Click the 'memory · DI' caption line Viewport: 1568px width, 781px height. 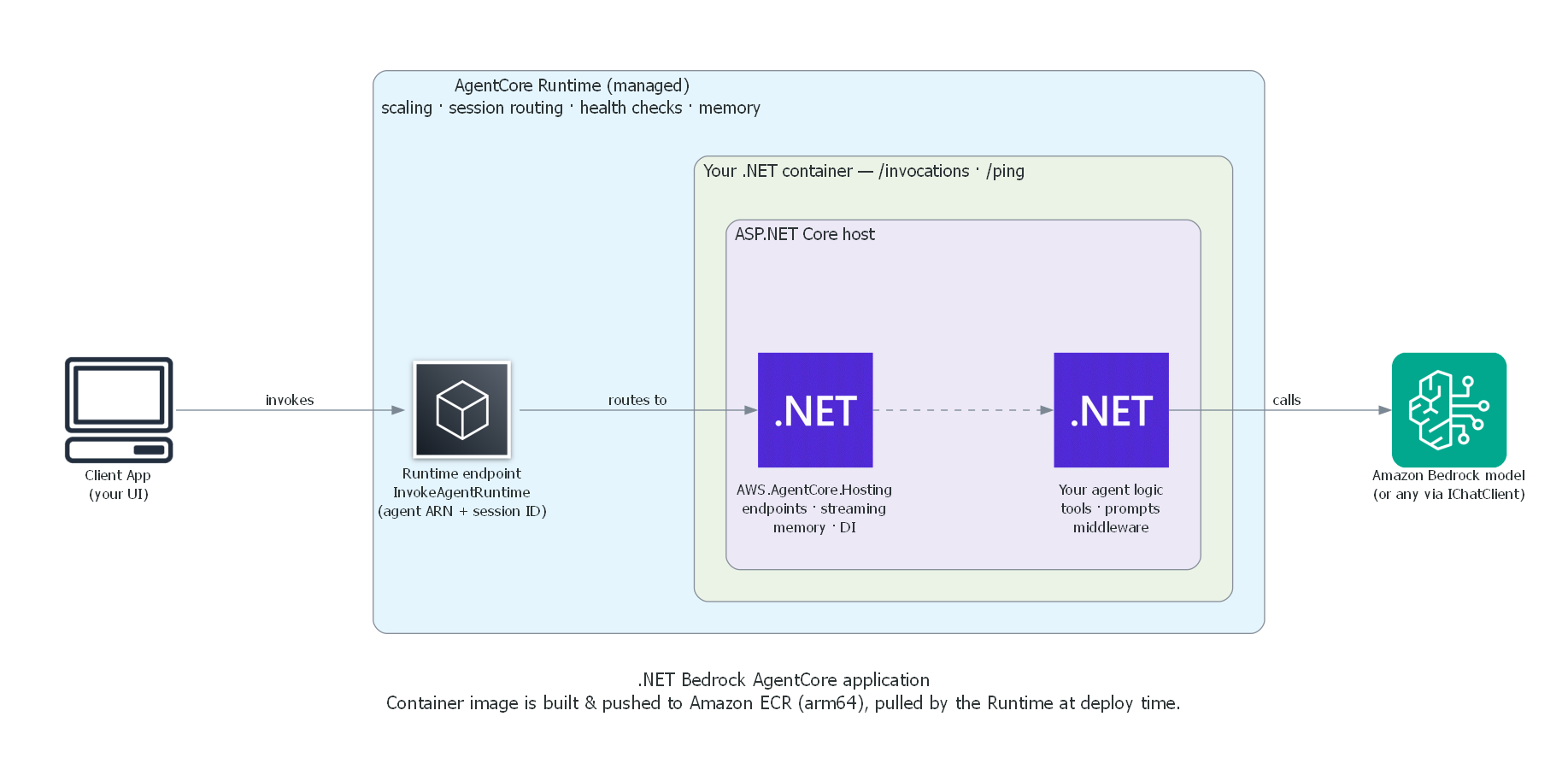click(814, 527)
